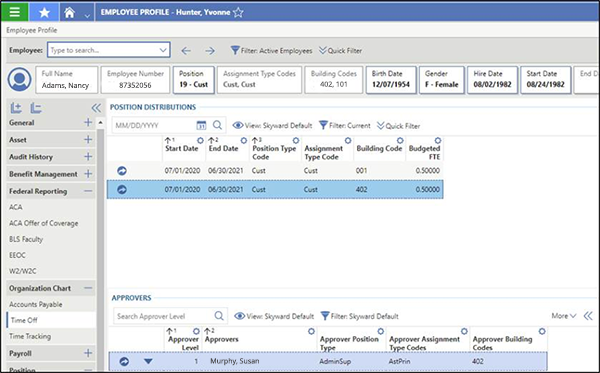Collapse all sidebar sections icon
Image resolution: width=600 pixels, height=373 pixels.
(x=36, y=108)
